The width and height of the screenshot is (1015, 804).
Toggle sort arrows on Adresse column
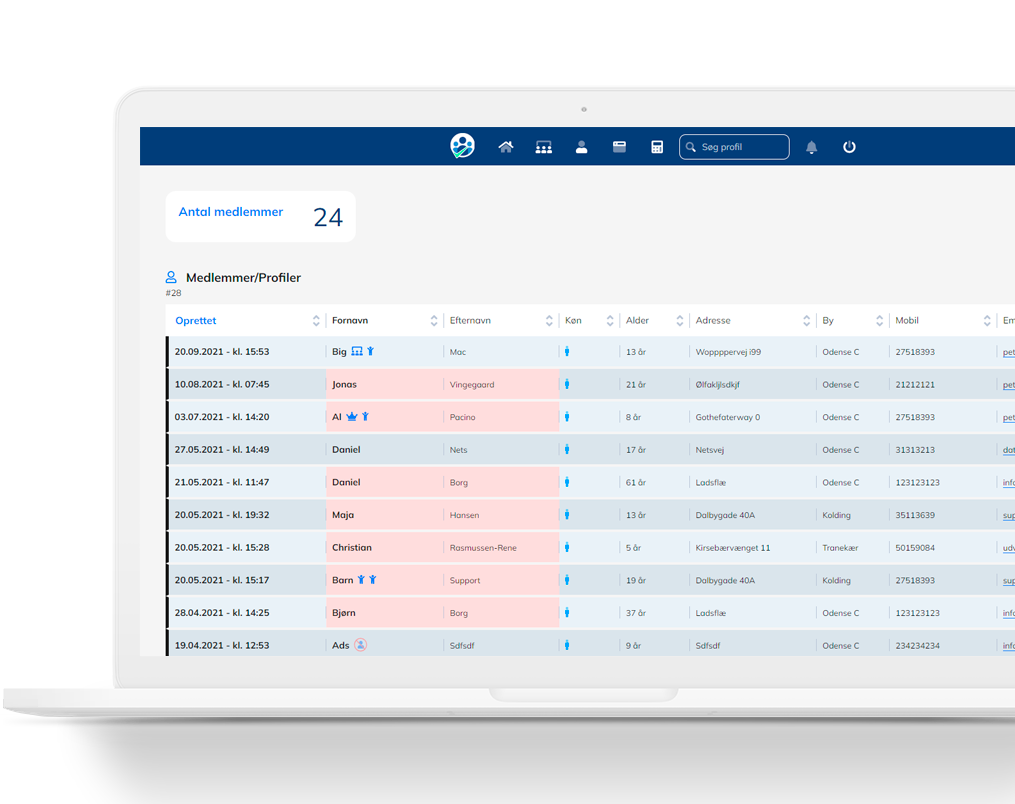806,321
